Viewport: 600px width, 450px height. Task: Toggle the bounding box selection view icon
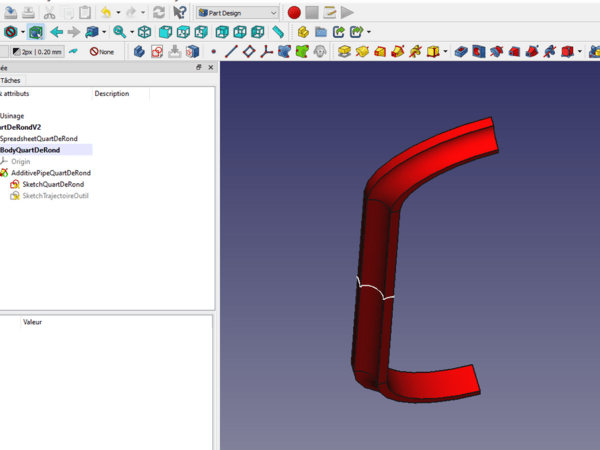35,32
